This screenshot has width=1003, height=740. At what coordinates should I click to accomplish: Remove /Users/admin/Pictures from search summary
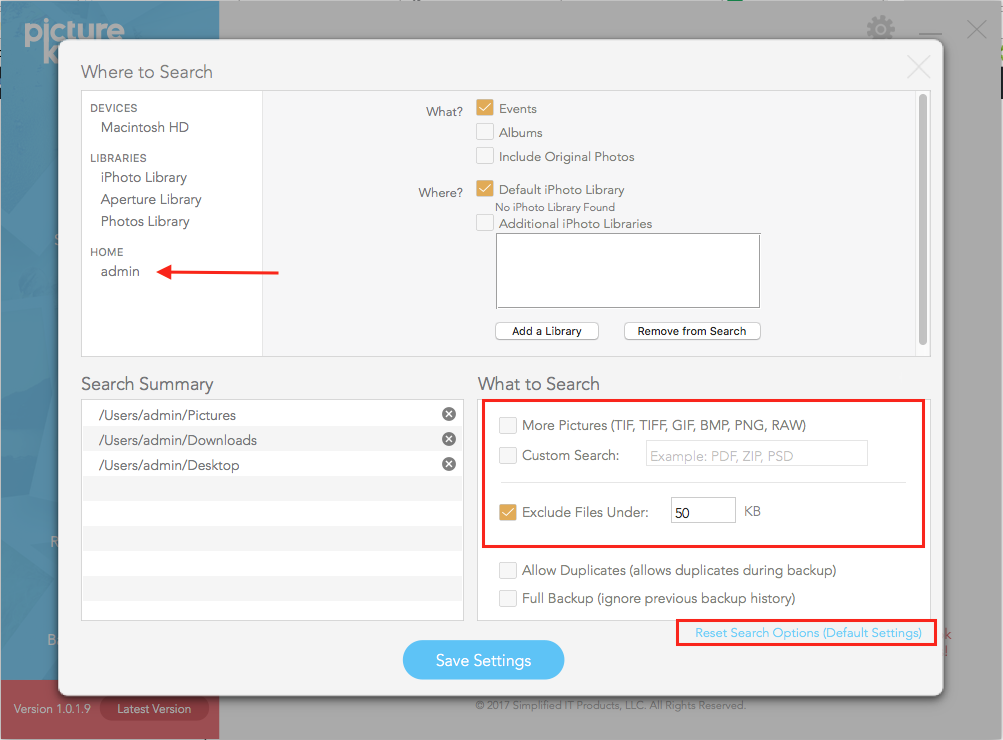(x=449, y=414)
